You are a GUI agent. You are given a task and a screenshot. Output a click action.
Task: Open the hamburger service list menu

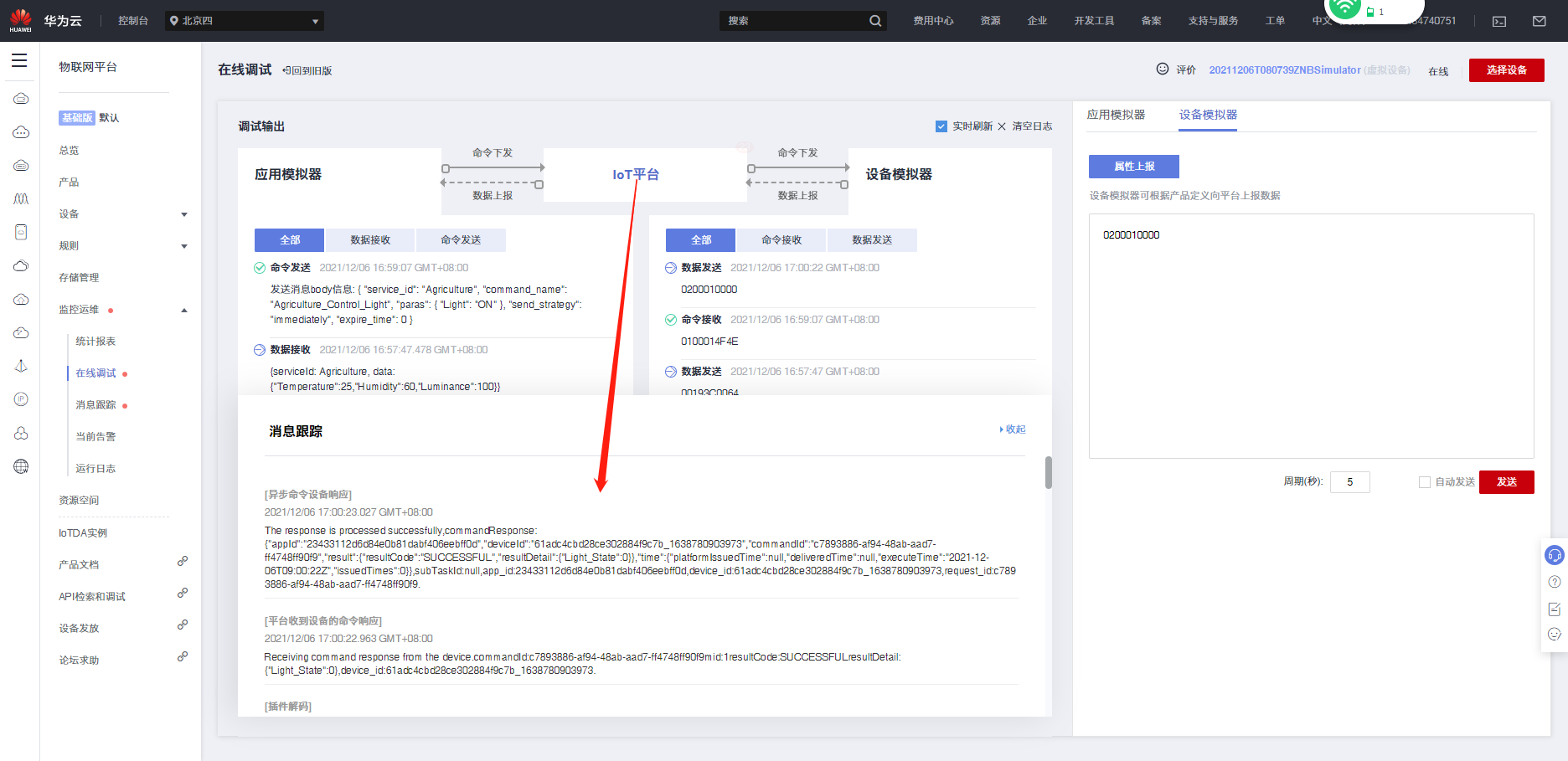(x=19, y=60)
